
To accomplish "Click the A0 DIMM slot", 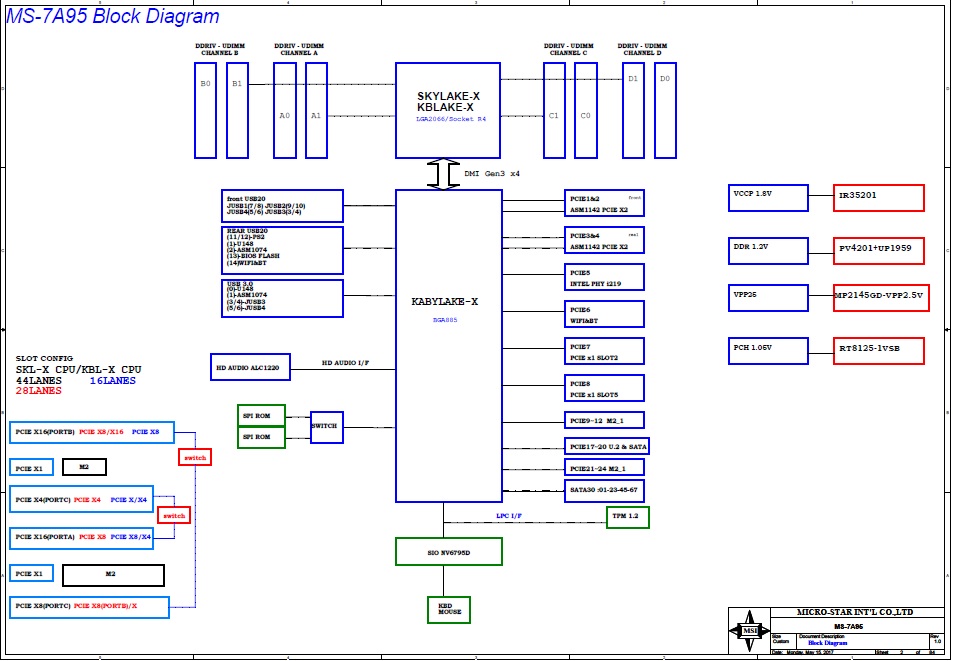I will (x=284, y=110).
